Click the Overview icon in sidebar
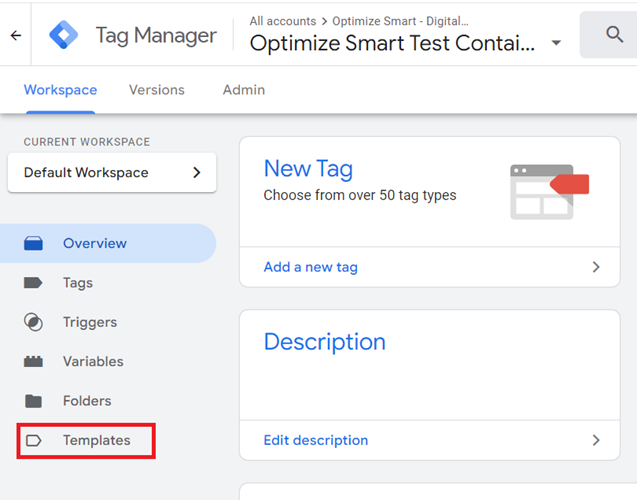 pyautogui.click(x=34, y=243)
